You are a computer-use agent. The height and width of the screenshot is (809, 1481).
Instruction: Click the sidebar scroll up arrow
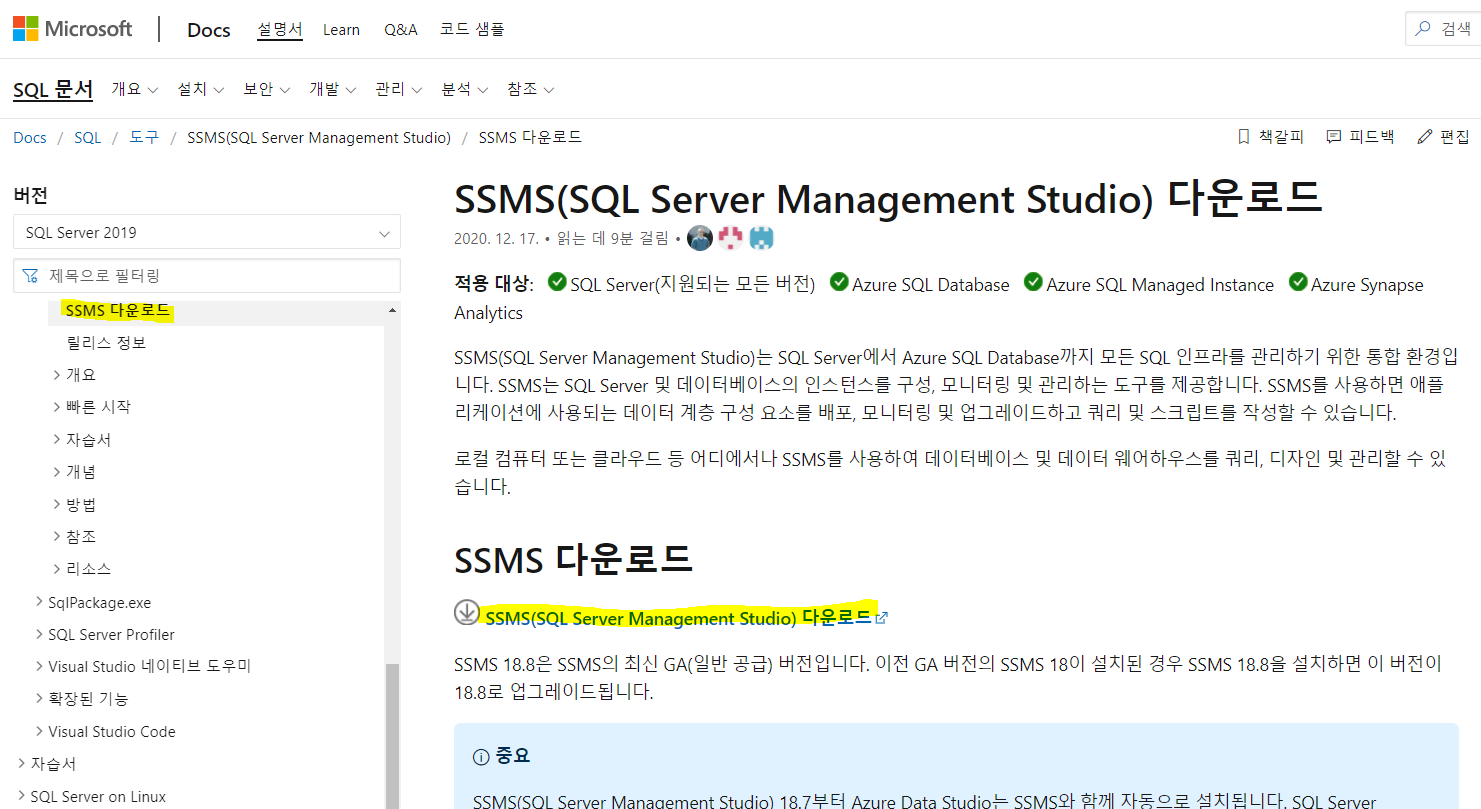[393, 311]
